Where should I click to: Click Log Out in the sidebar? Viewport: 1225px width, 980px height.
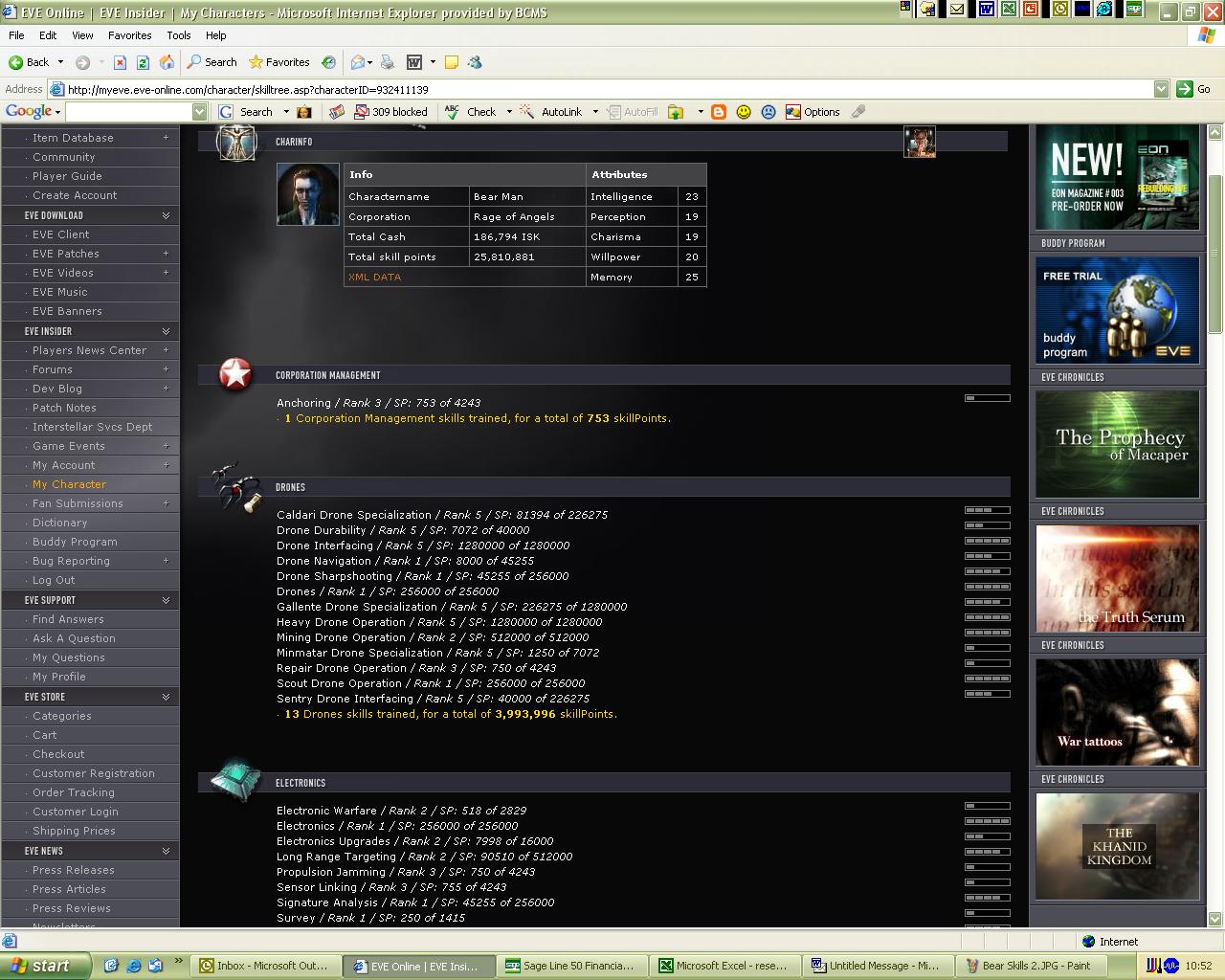(x=54, y=580)
